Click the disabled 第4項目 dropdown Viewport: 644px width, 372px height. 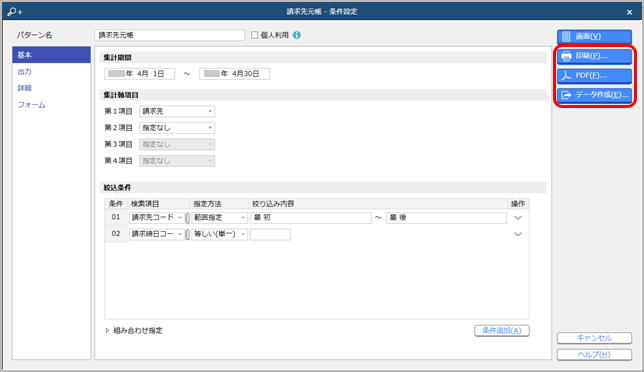coord(177,161)
